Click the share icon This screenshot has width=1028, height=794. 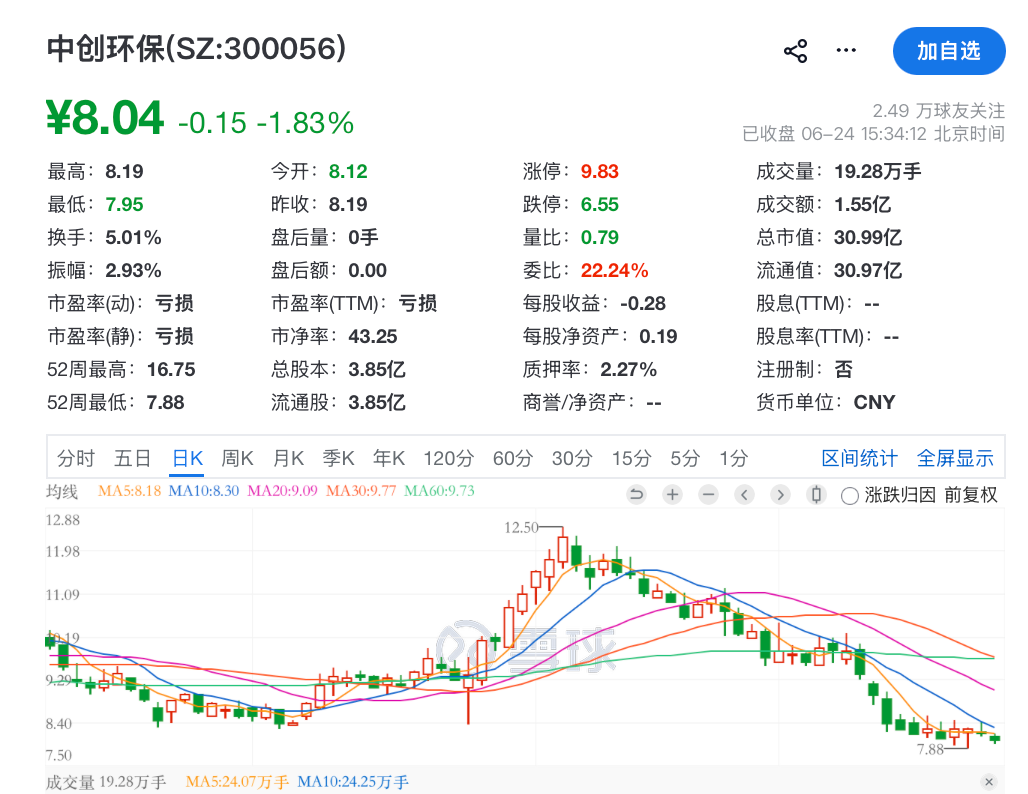(x=795, y=51)
